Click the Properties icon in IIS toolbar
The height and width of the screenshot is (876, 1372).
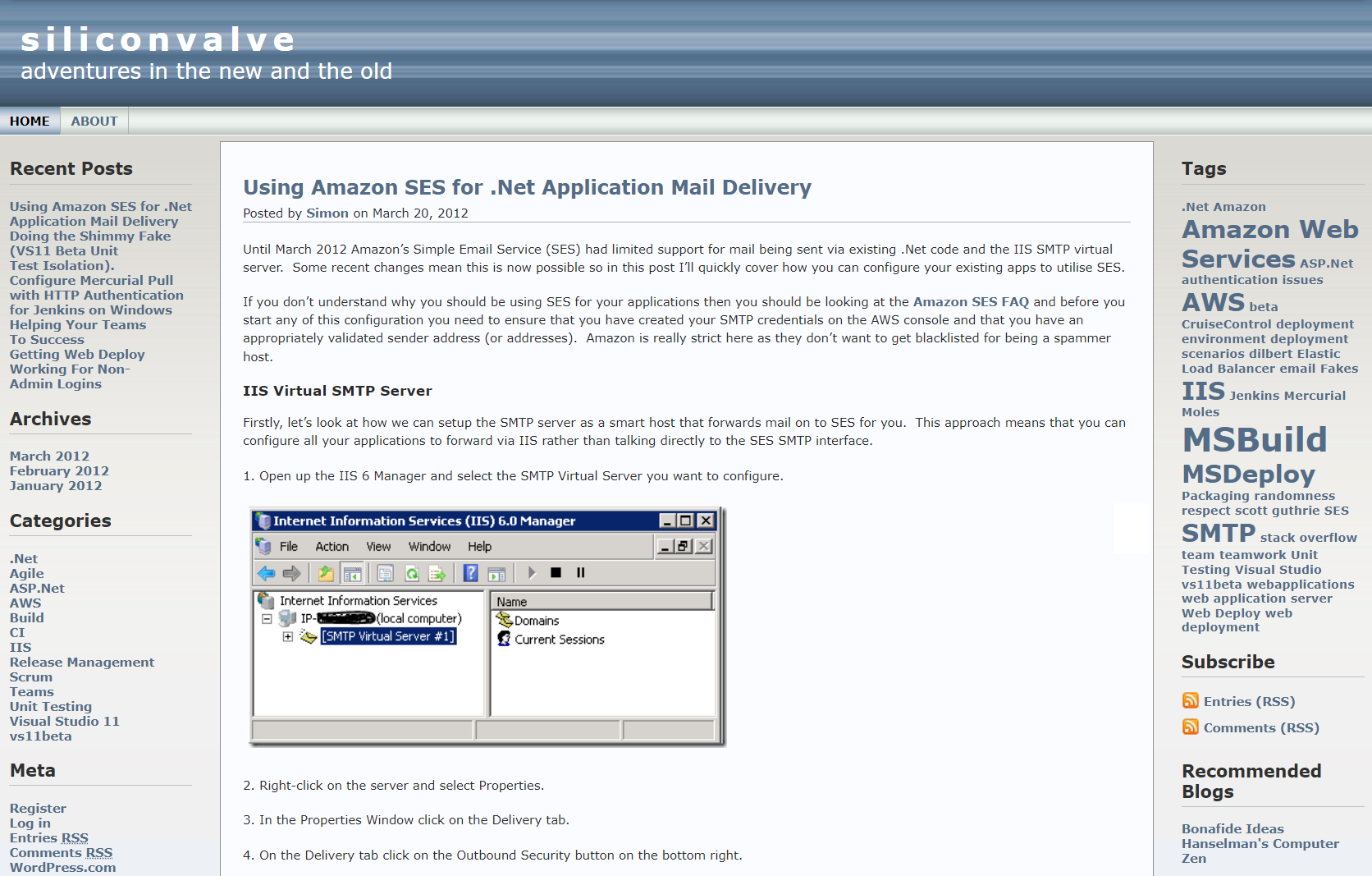click(x=386, y=573)
